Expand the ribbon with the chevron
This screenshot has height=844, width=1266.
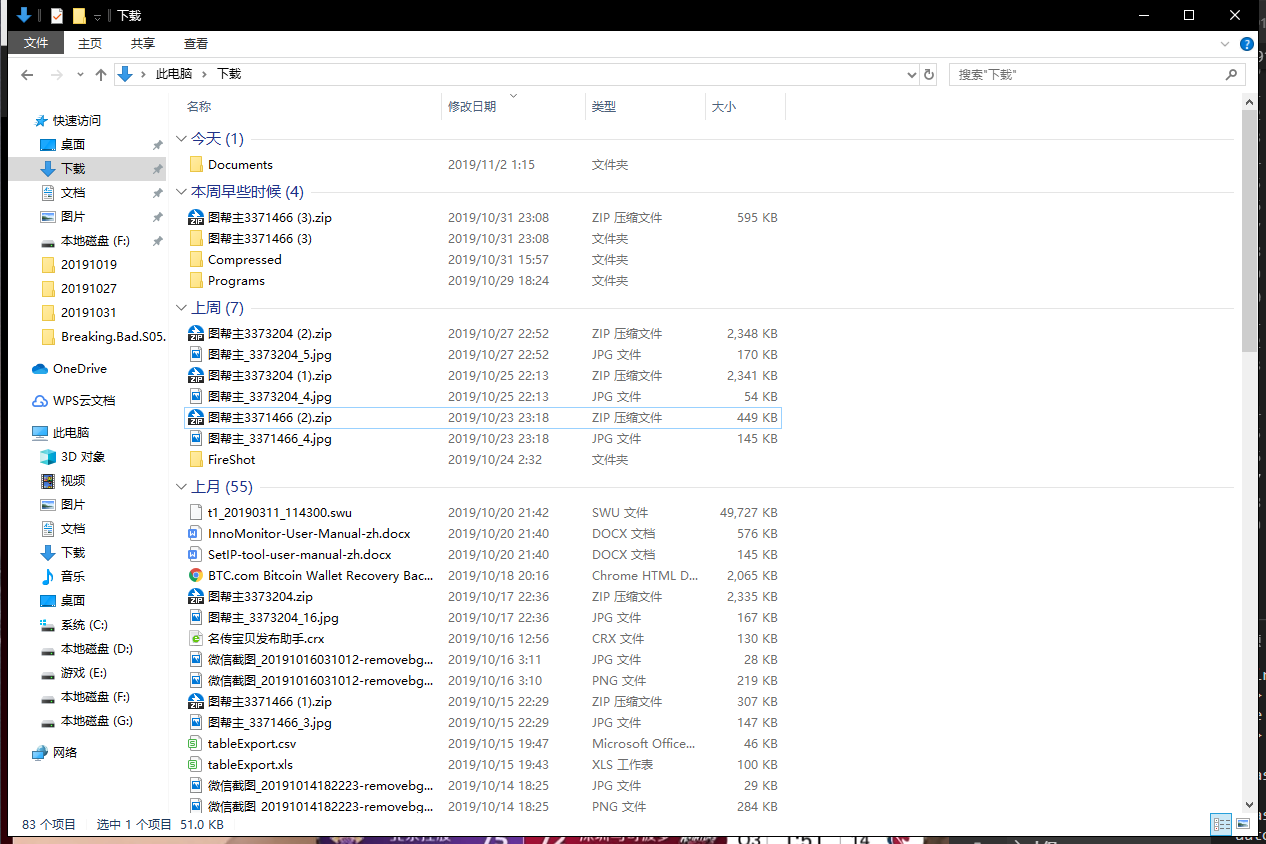coord(1225,44)
